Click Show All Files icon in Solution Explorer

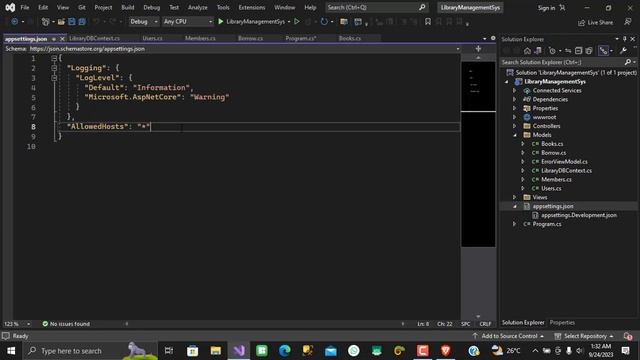pyautogui.click(x=589, y=51)
